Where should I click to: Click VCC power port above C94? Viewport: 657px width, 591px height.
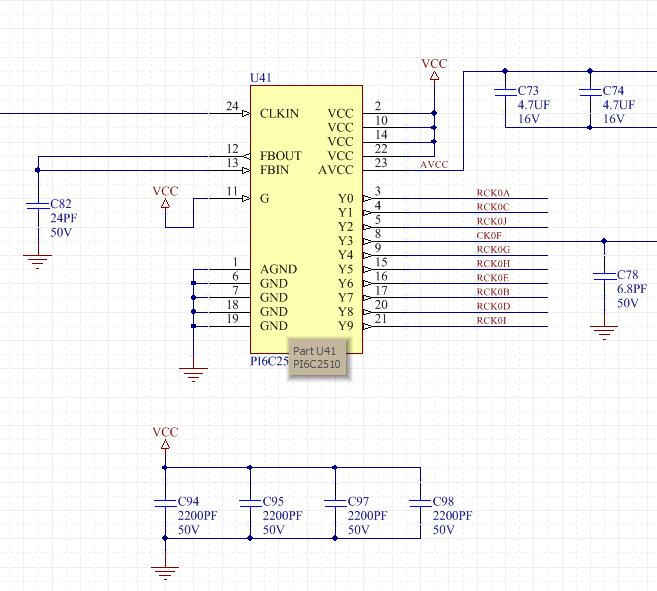[166, 438]
